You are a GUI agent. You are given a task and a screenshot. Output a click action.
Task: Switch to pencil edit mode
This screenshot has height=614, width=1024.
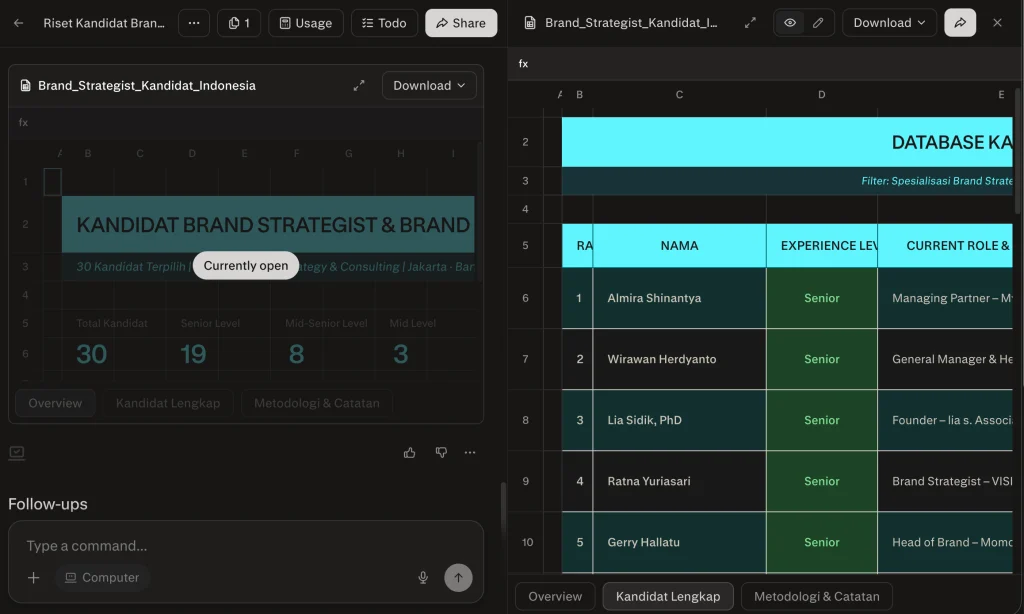[x=818, y=23]
